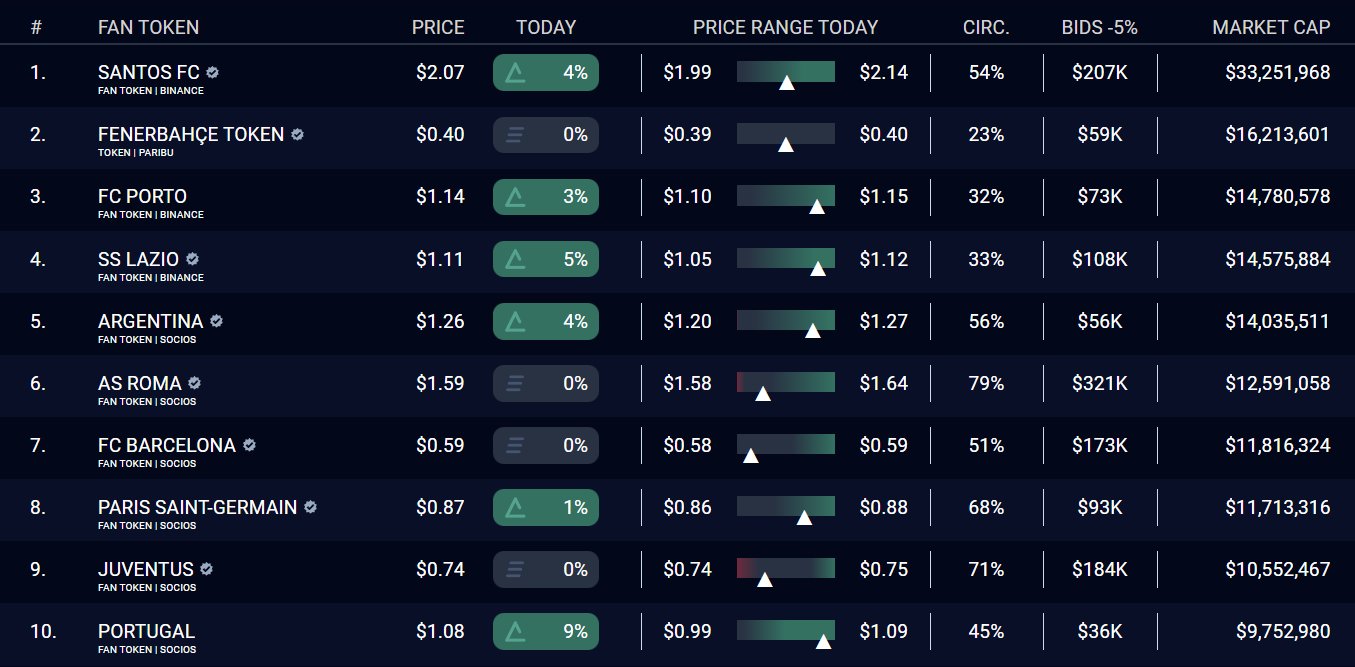Click Santos FC price range marker
1355x667 pixels.
pos(787,82)
